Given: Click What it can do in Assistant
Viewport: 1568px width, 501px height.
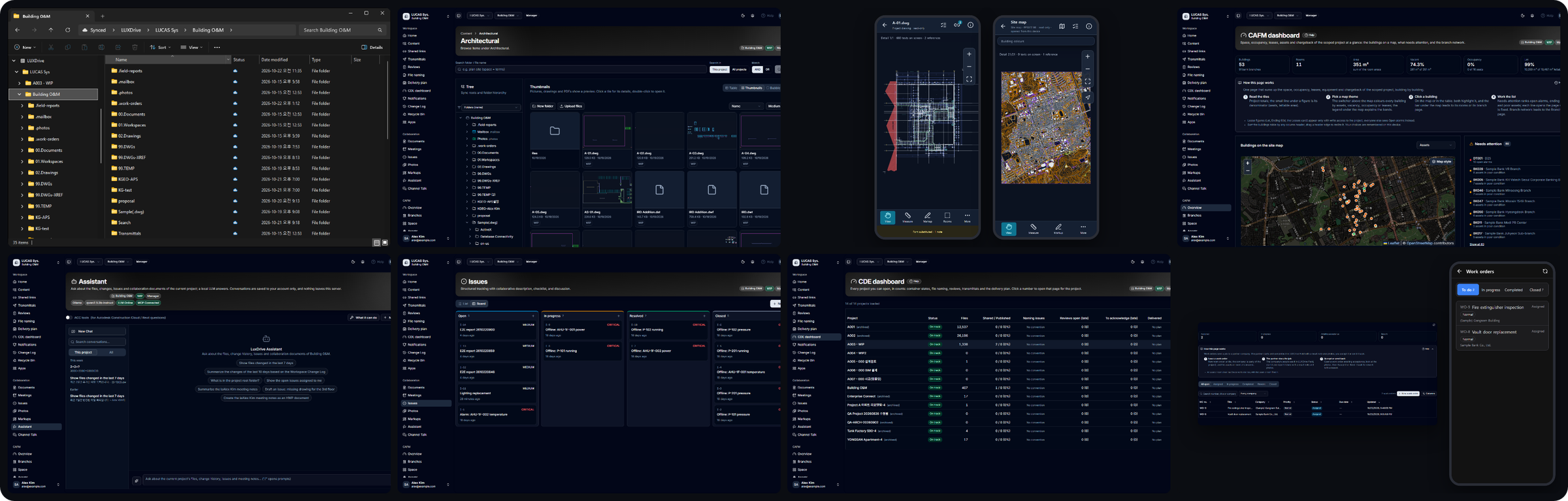Looking at the screenshot, I should (x=364, y=317).
